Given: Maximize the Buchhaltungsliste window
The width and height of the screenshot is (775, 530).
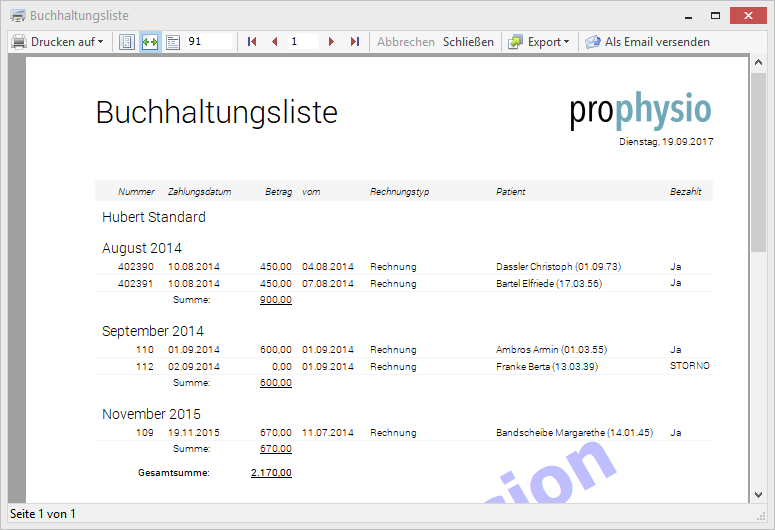Looking at the screenshot, I should (x=714, y=15).
